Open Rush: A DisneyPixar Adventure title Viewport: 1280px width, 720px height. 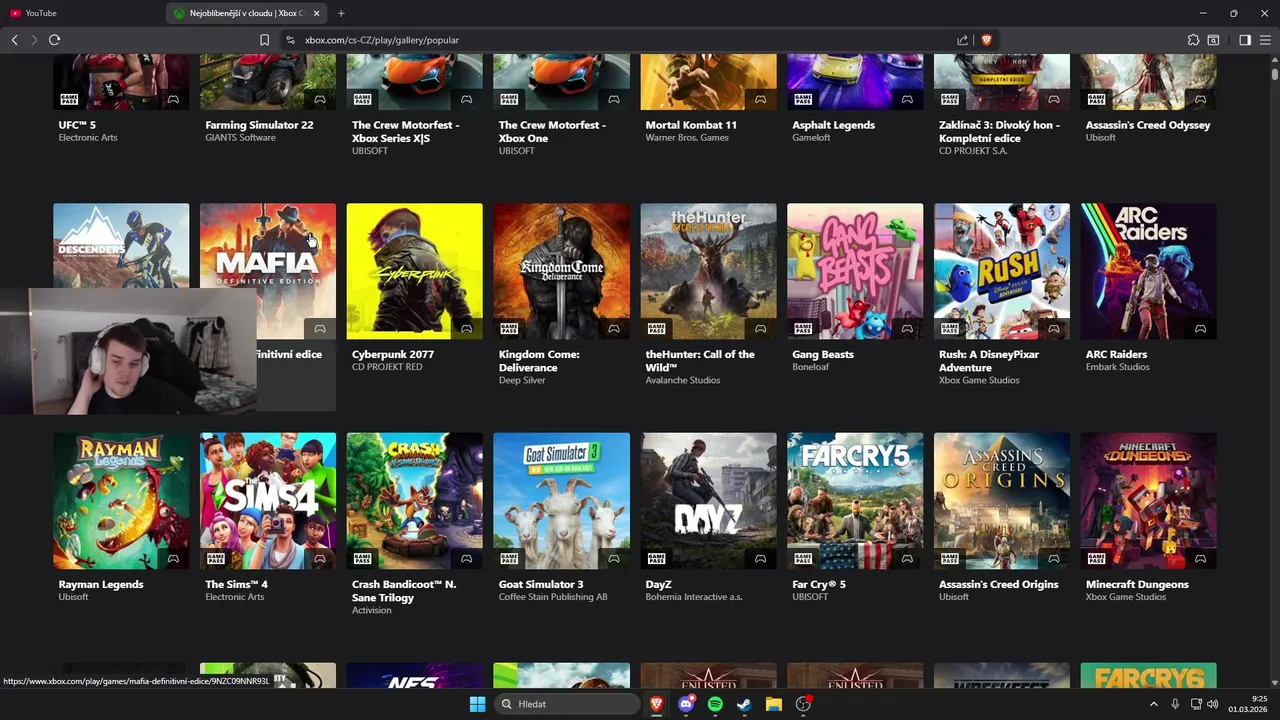[x=989, y=361]
